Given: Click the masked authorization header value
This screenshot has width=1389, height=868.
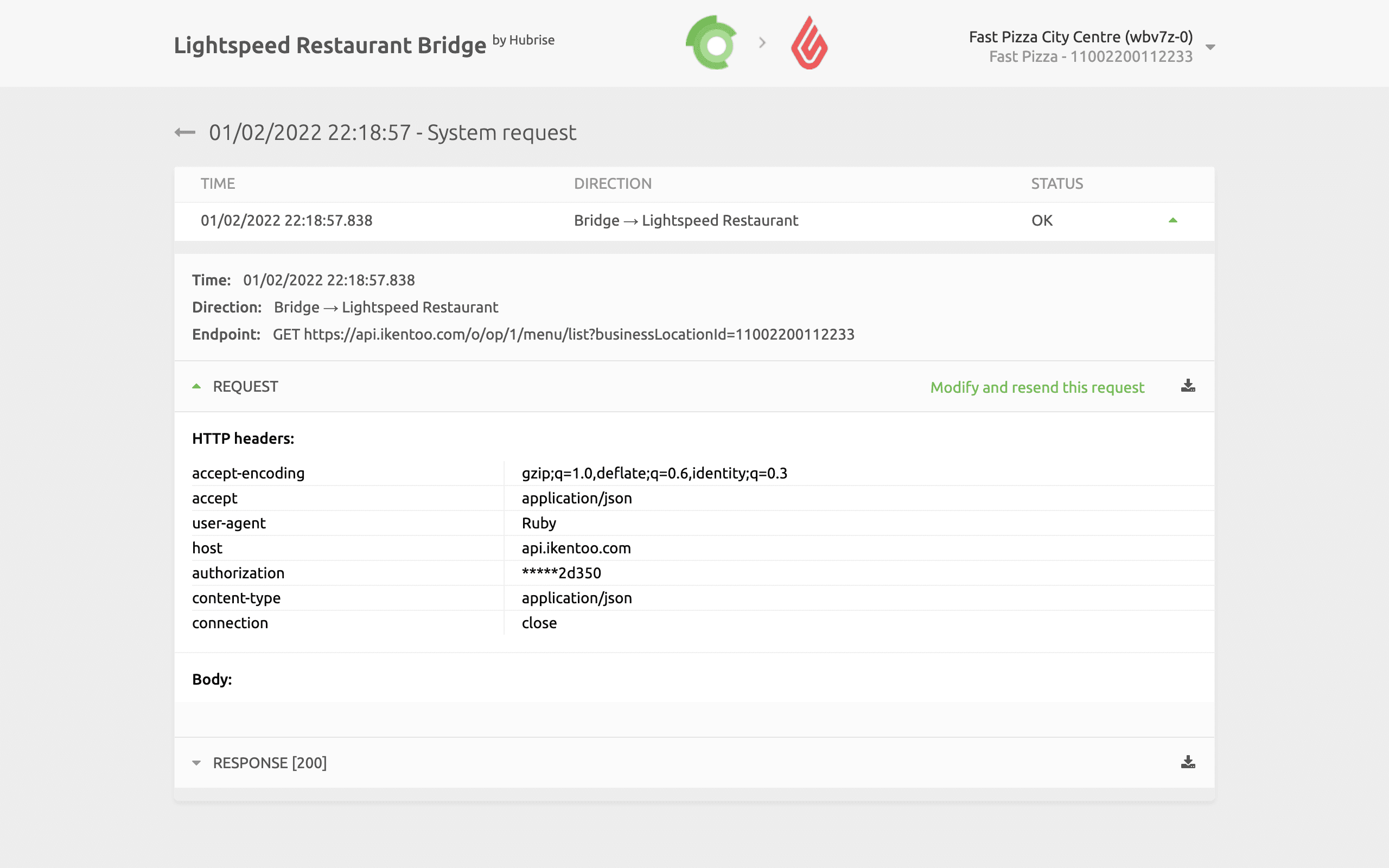Looking at the screenshot, I should point(561,572).
